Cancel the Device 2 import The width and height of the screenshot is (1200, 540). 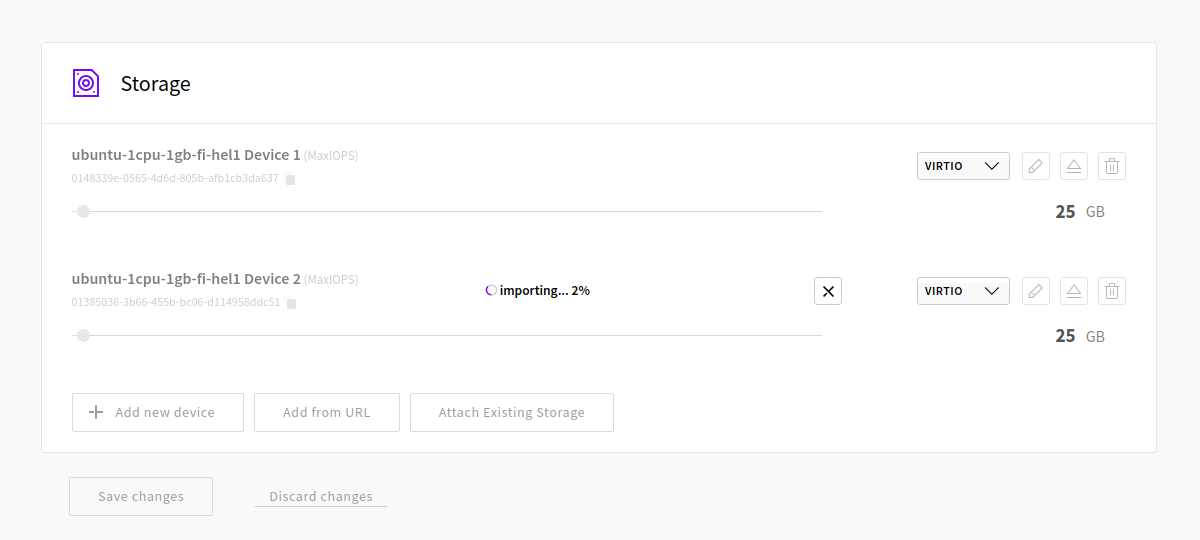pos(828,291)
